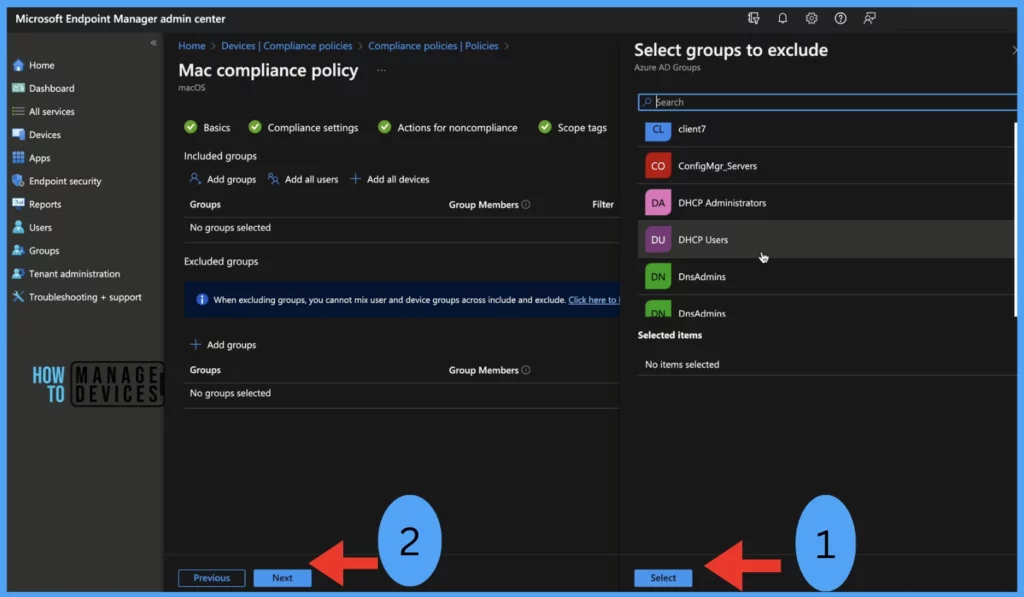Viewport: 1024px width, 597px height.
Task: Select the DHCP Administrators group
Action: click(825, 202)
